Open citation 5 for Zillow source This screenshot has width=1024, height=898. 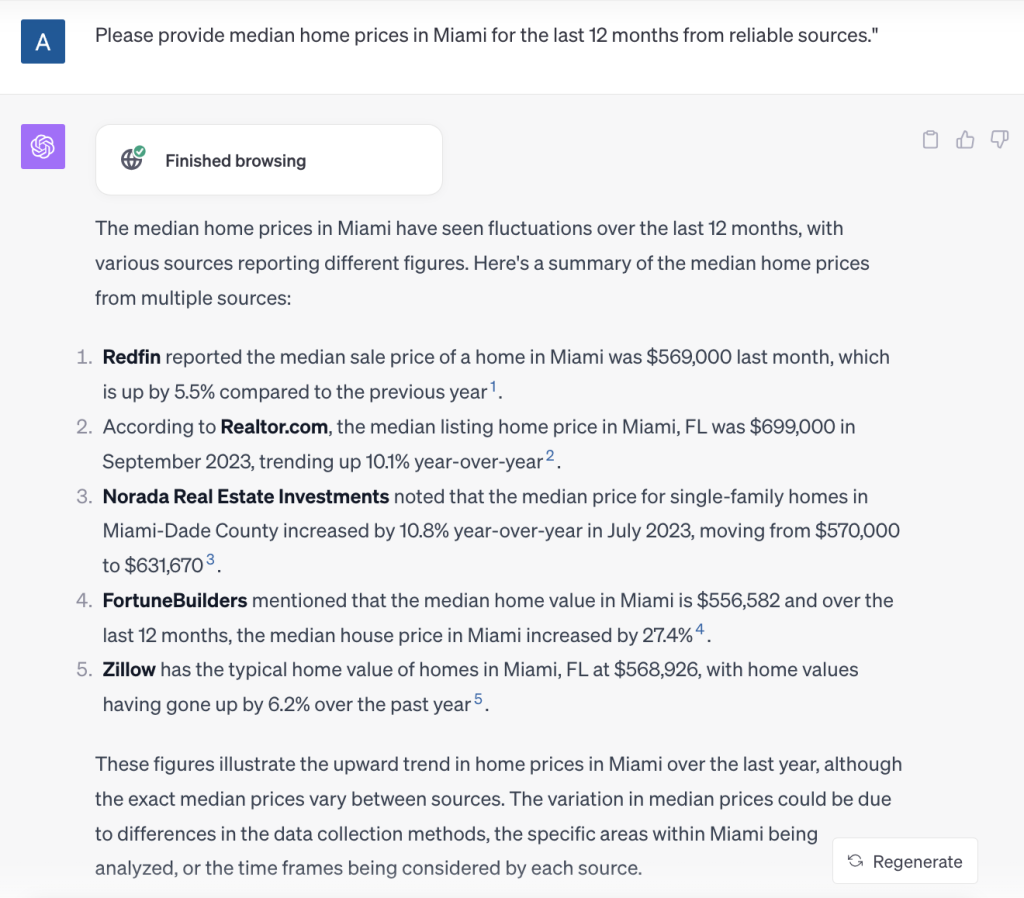pyautogui.click(x=479, y=700)
